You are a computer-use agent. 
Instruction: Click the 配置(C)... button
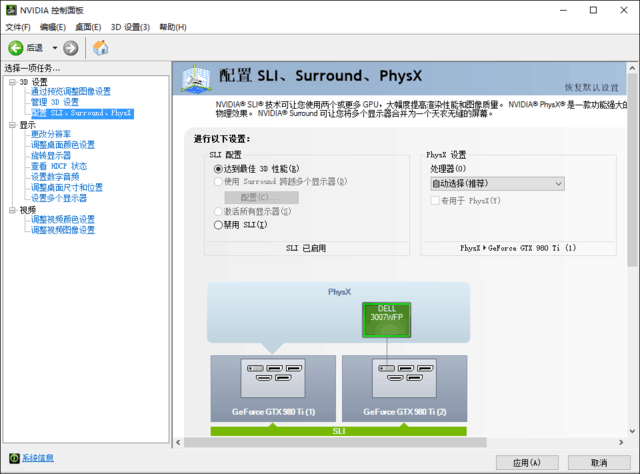point(261,198)
